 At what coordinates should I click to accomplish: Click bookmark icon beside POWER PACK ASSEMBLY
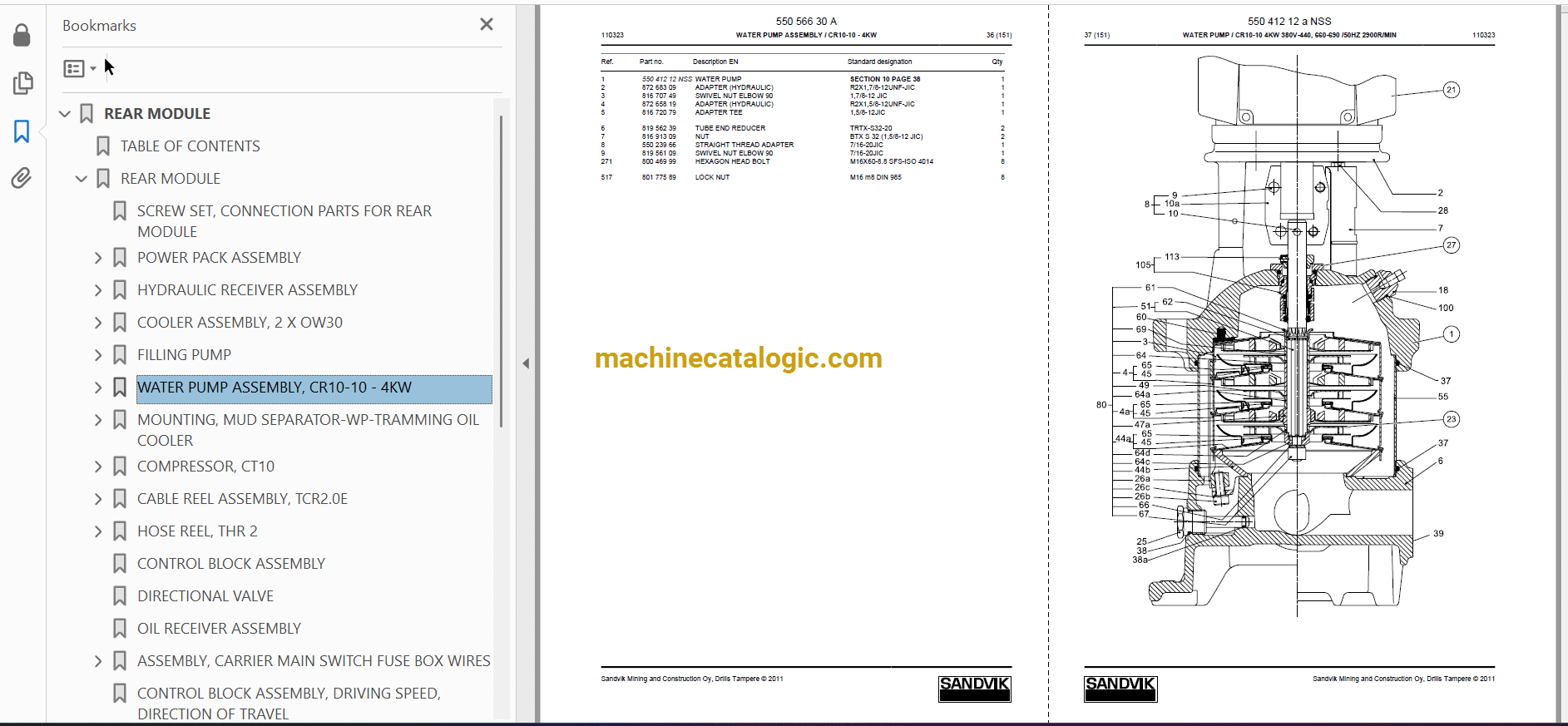(120, 258)
